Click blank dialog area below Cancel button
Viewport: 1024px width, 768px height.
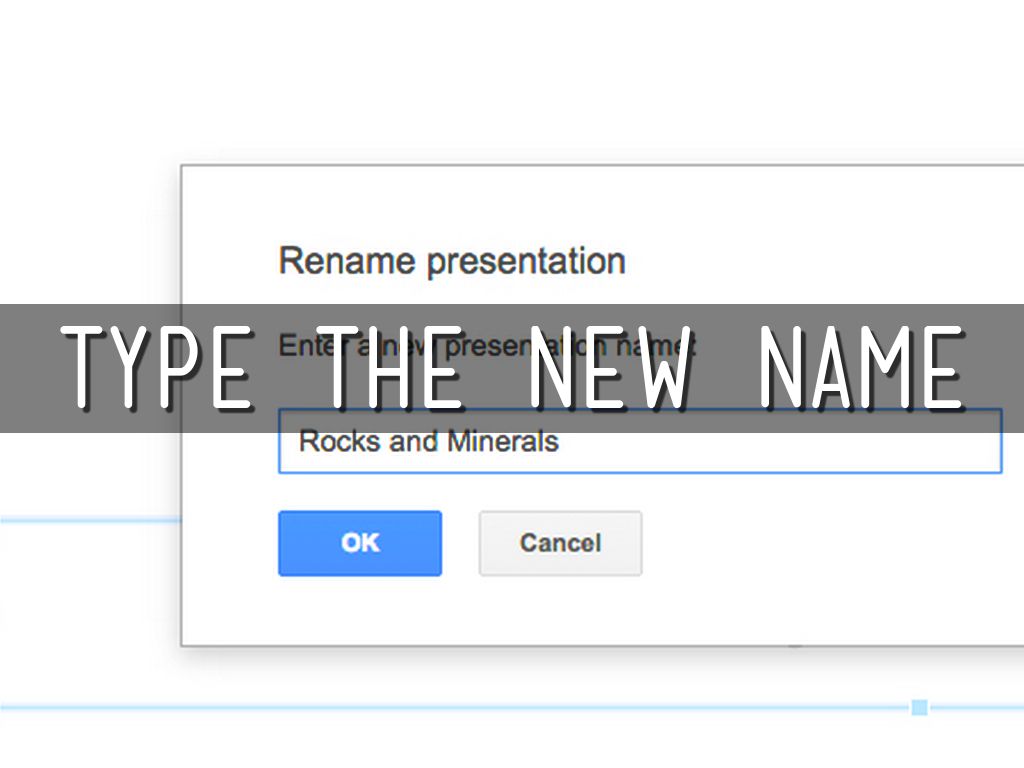point(560,612)
